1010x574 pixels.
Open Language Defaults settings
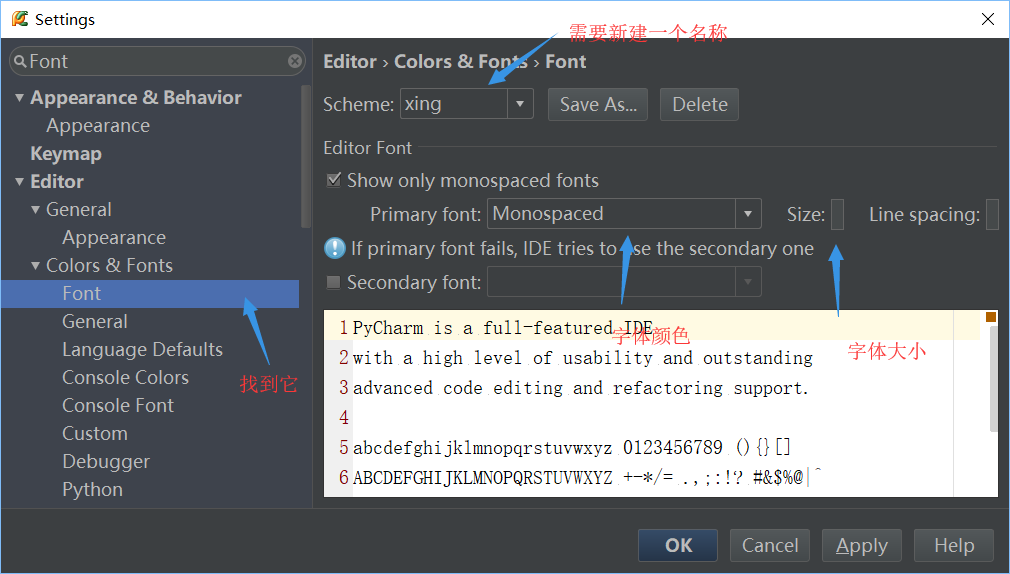point(142,350)
